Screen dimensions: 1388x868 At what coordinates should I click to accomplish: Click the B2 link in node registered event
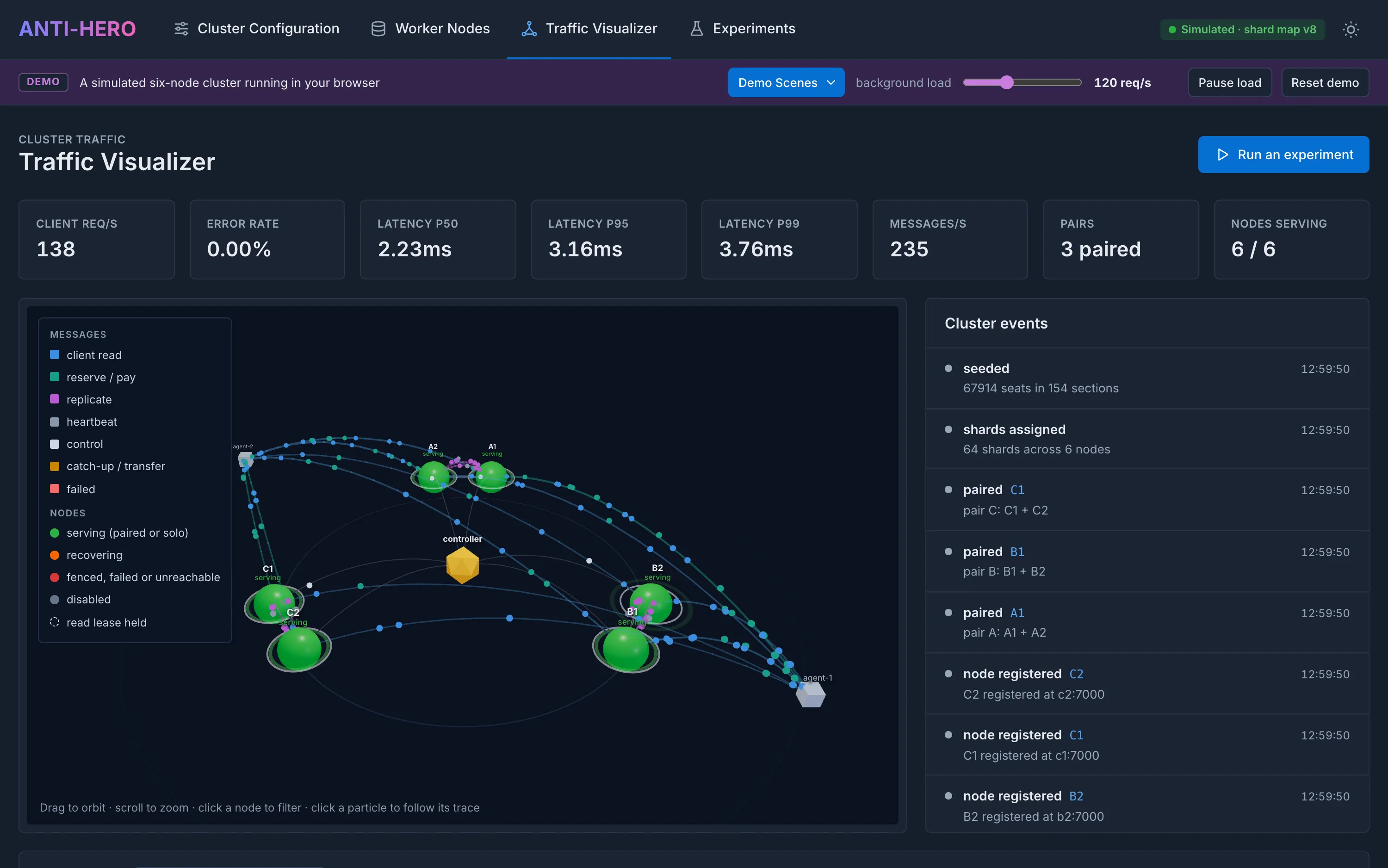coord(1076,796)
